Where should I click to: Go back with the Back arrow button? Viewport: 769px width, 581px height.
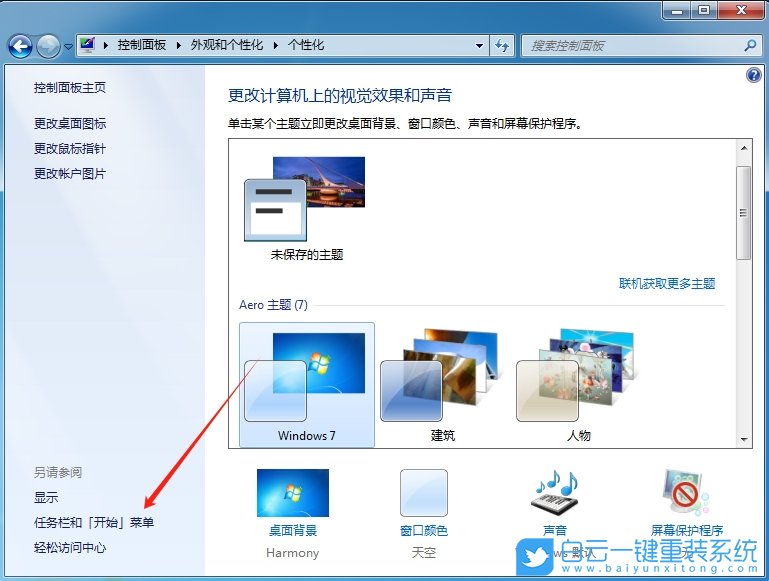point(20,47)
